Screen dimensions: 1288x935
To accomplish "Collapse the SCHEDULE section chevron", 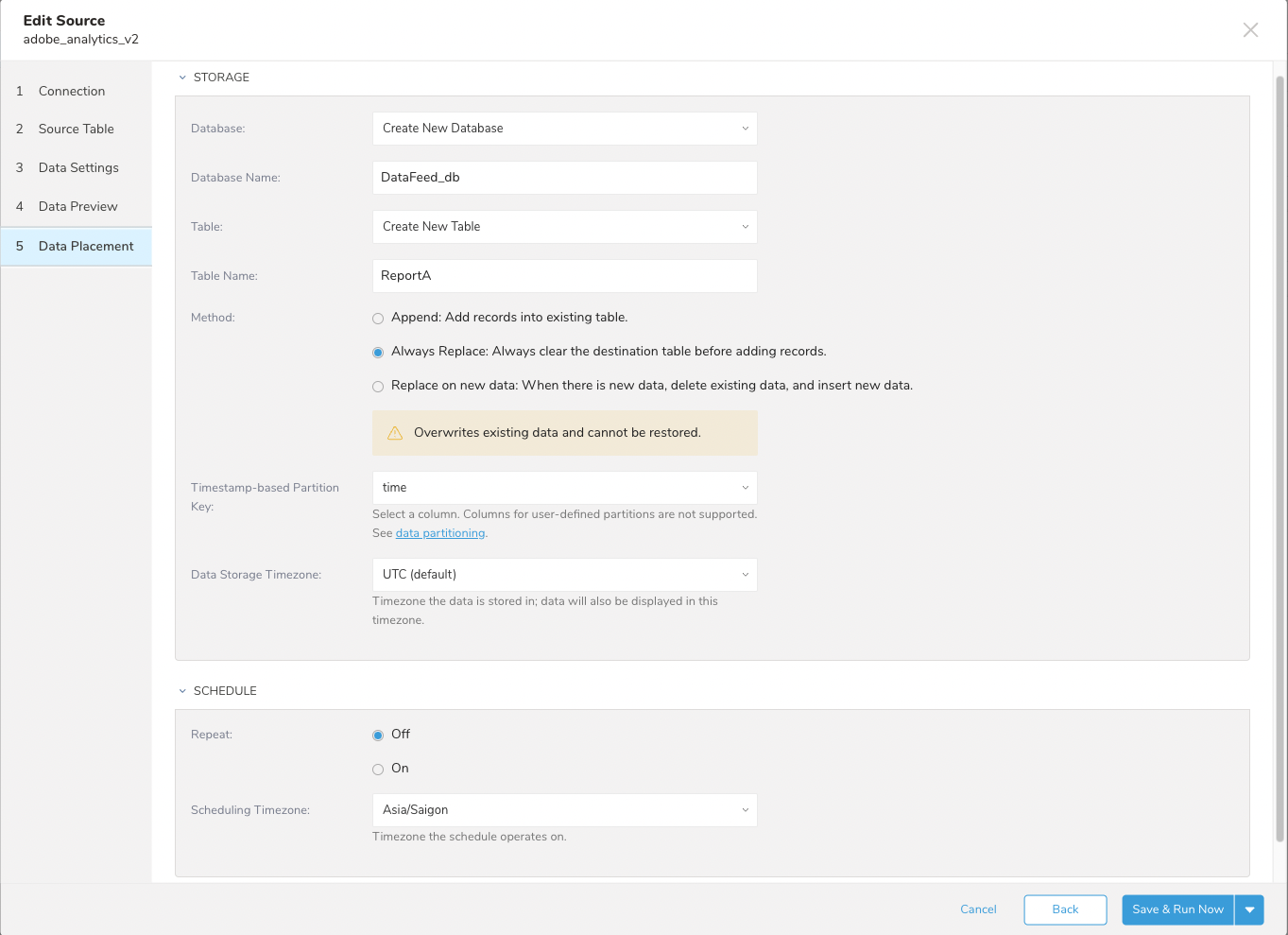I will click(182, 691).
